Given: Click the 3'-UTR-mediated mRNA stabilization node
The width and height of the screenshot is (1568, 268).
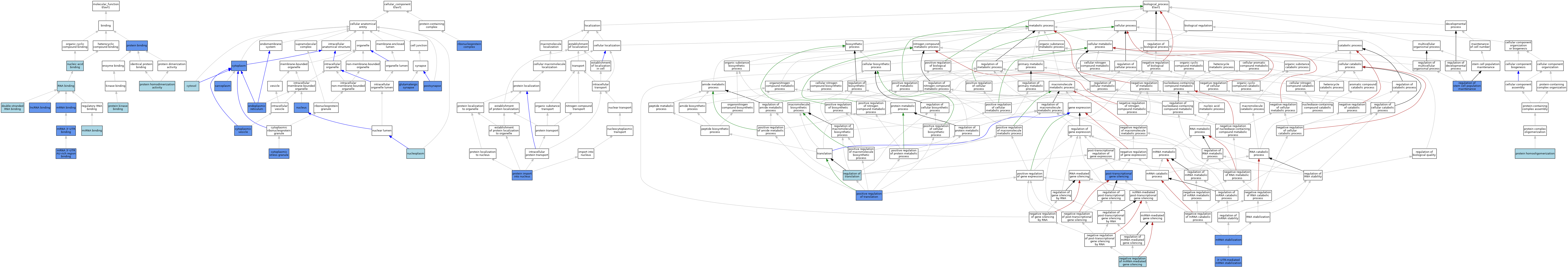Looking at the screenshot, I should [1228, 261].
